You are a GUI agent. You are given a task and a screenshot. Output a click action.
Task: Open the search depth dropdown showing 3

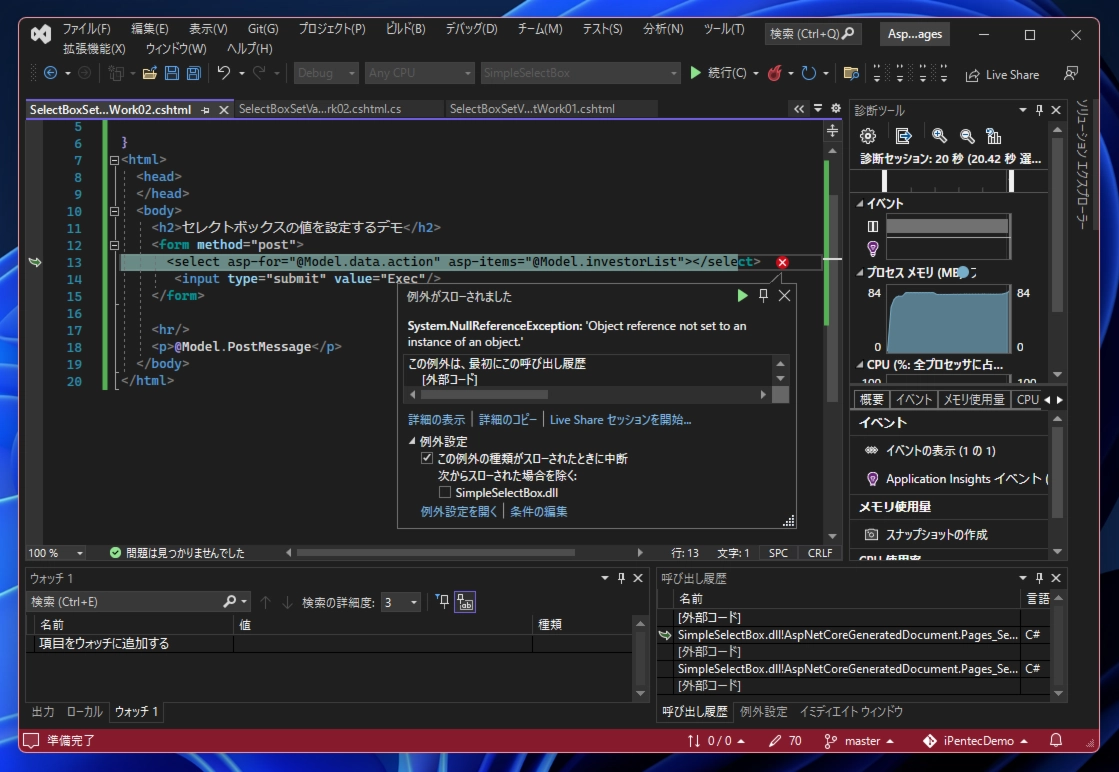point(400,602)
